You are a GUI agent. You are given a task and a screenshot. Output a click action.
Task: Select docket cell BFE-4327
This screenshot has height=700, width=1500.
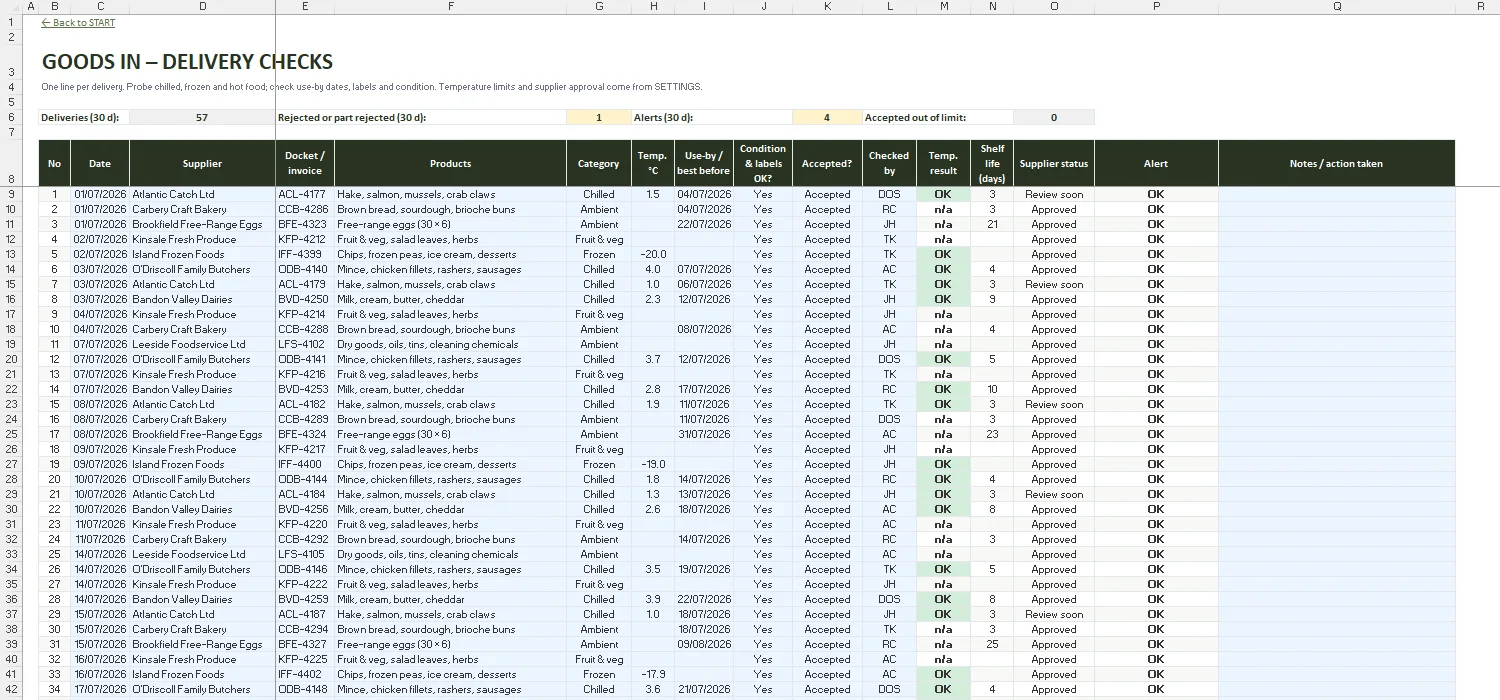tap(305, 644)
